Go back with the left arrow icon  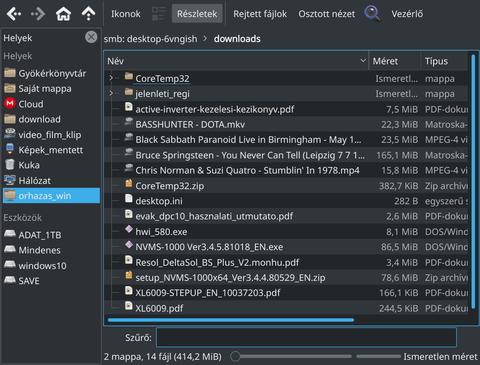pyautogui.click(x=14, y=14)
